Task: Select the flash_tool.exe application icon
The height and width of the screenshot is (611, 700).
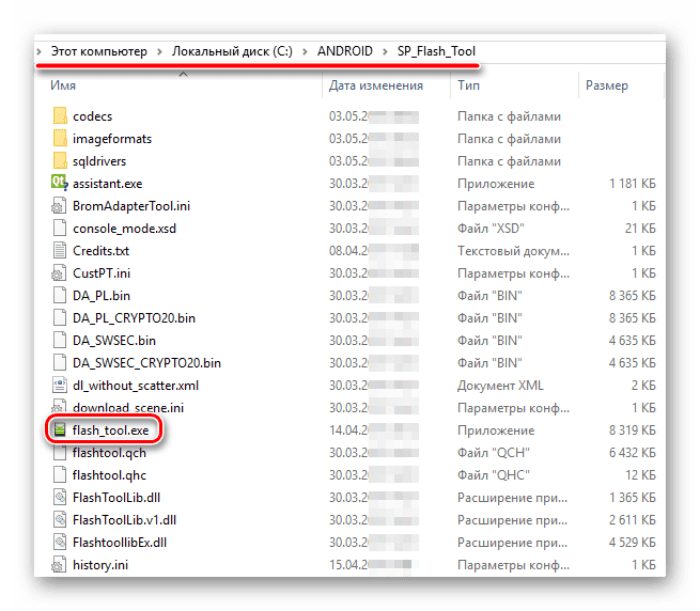Action: click(60, 429)
